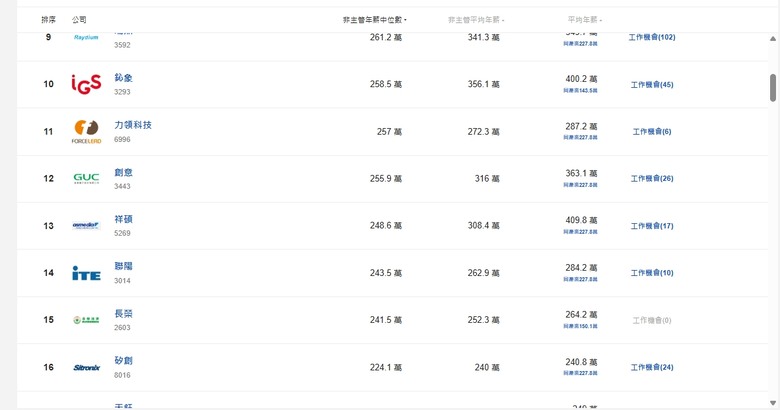Open 工作機會(6) for 力領科技
Image resolution: width=780 pixels, height=410 pixels.
652,132
